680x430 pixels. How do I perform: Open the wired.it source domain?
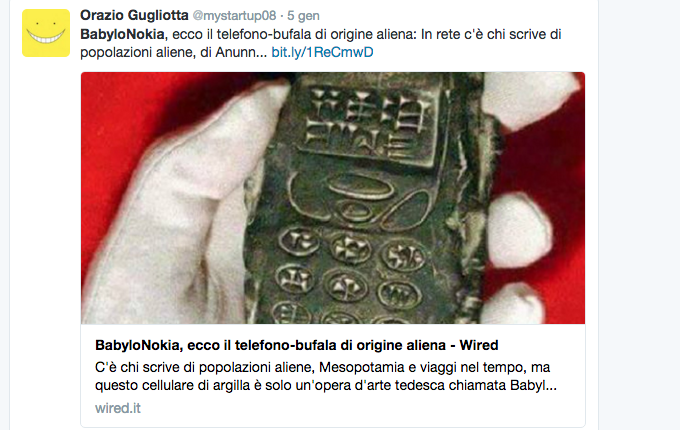click(x=118, y=408)
